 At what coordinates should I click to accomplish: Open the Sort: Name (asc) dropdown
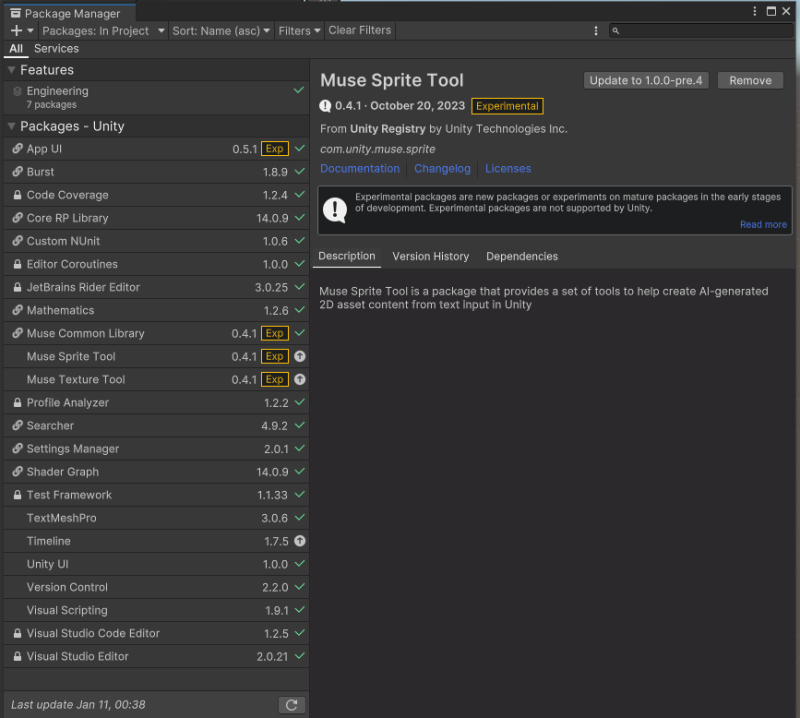[x=221, y=31]
